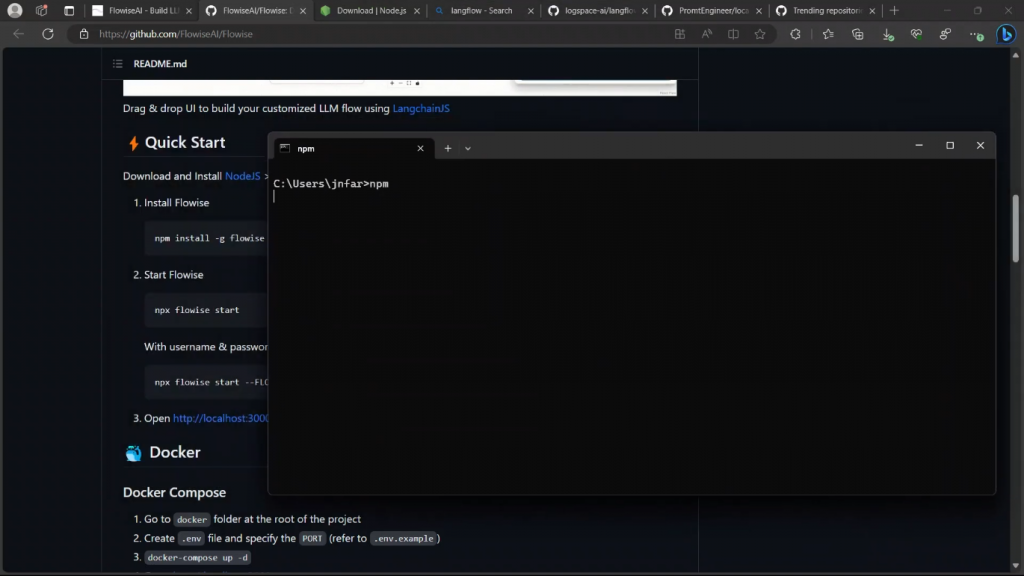The height and width of the screenshot is (576, 1024).
Task: Open README outline list icon
Action: [x=118, y=63]
